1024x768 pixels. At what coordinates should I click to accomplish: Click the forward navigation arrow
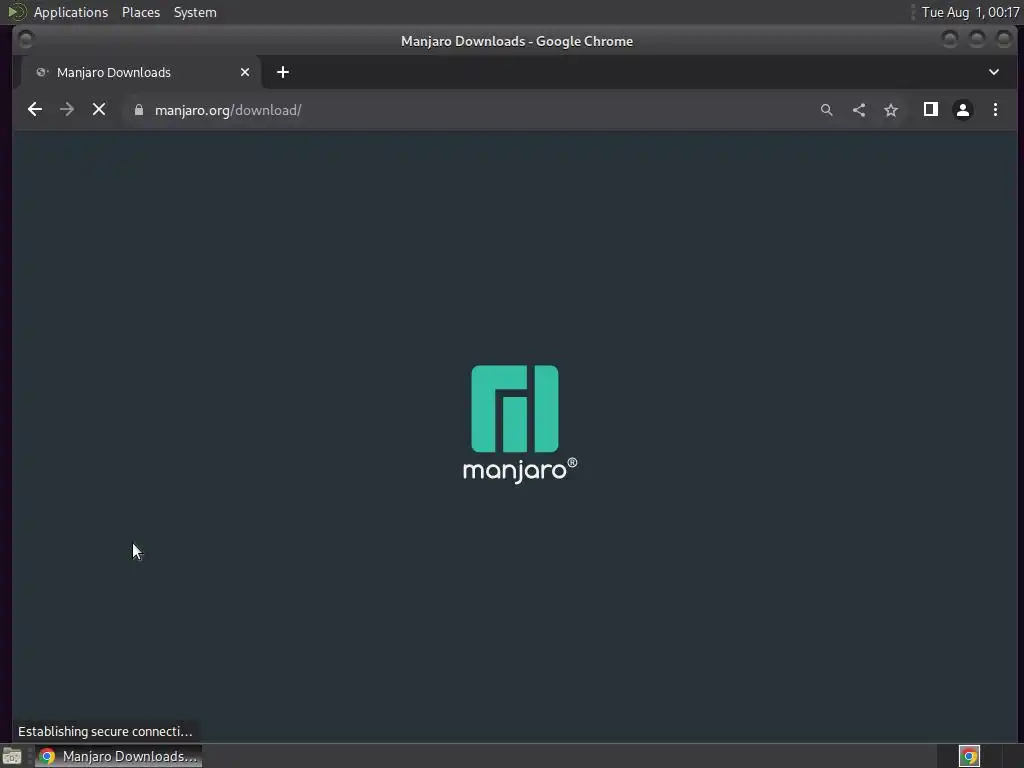(67, 110)
